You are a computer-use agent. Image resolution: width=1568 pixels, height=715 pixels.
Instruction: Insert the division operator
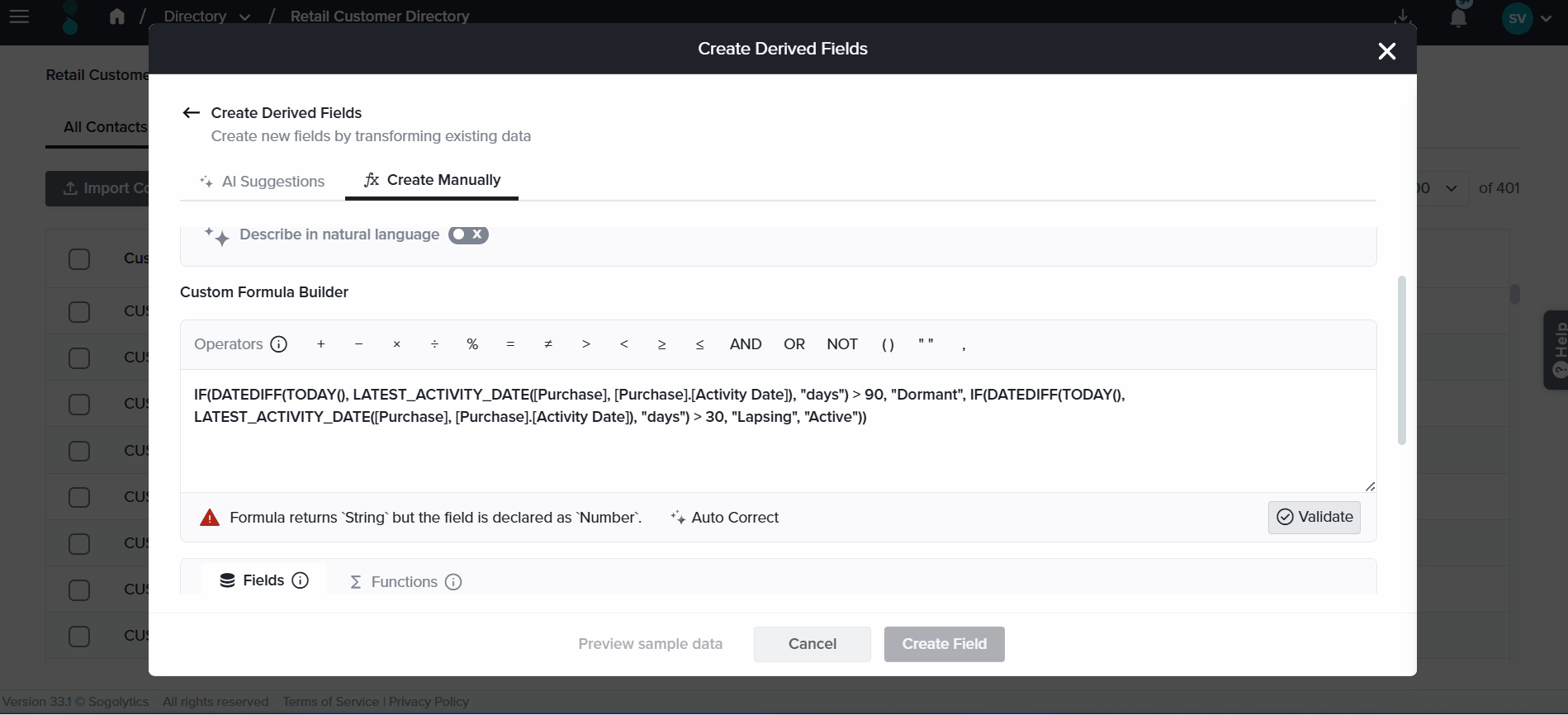point(435,344)
